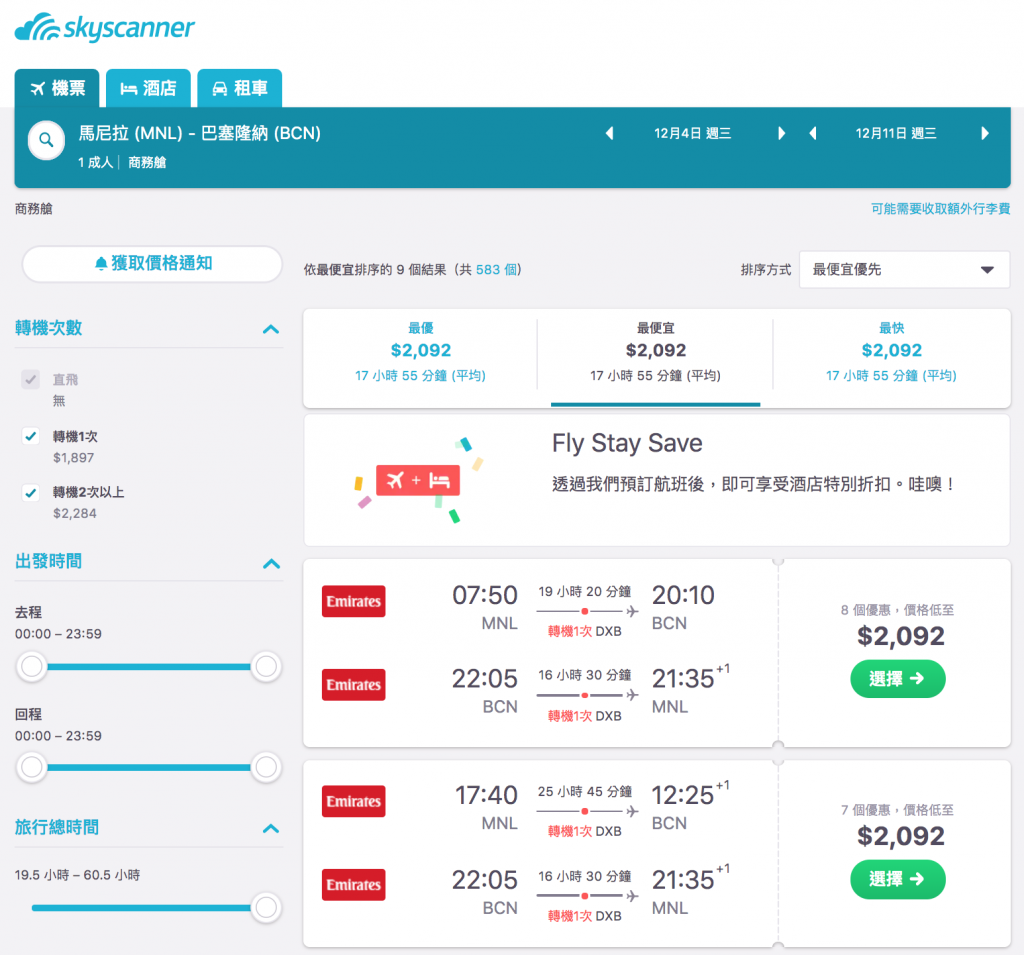Image resolution: width=1024 pixels, height=955 pixels.
Task: Switch to the 酒店 hotels tab
Action: (148, 88)
